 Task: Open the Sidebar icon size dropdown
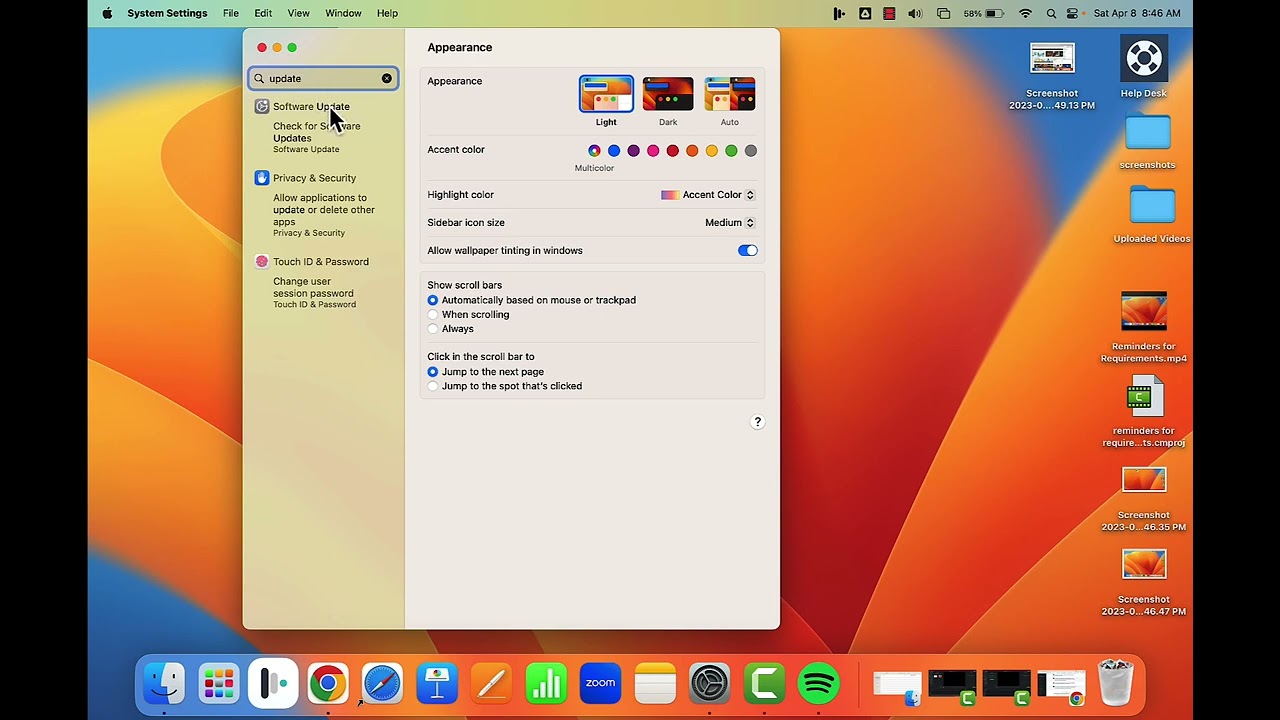[730, 223]
